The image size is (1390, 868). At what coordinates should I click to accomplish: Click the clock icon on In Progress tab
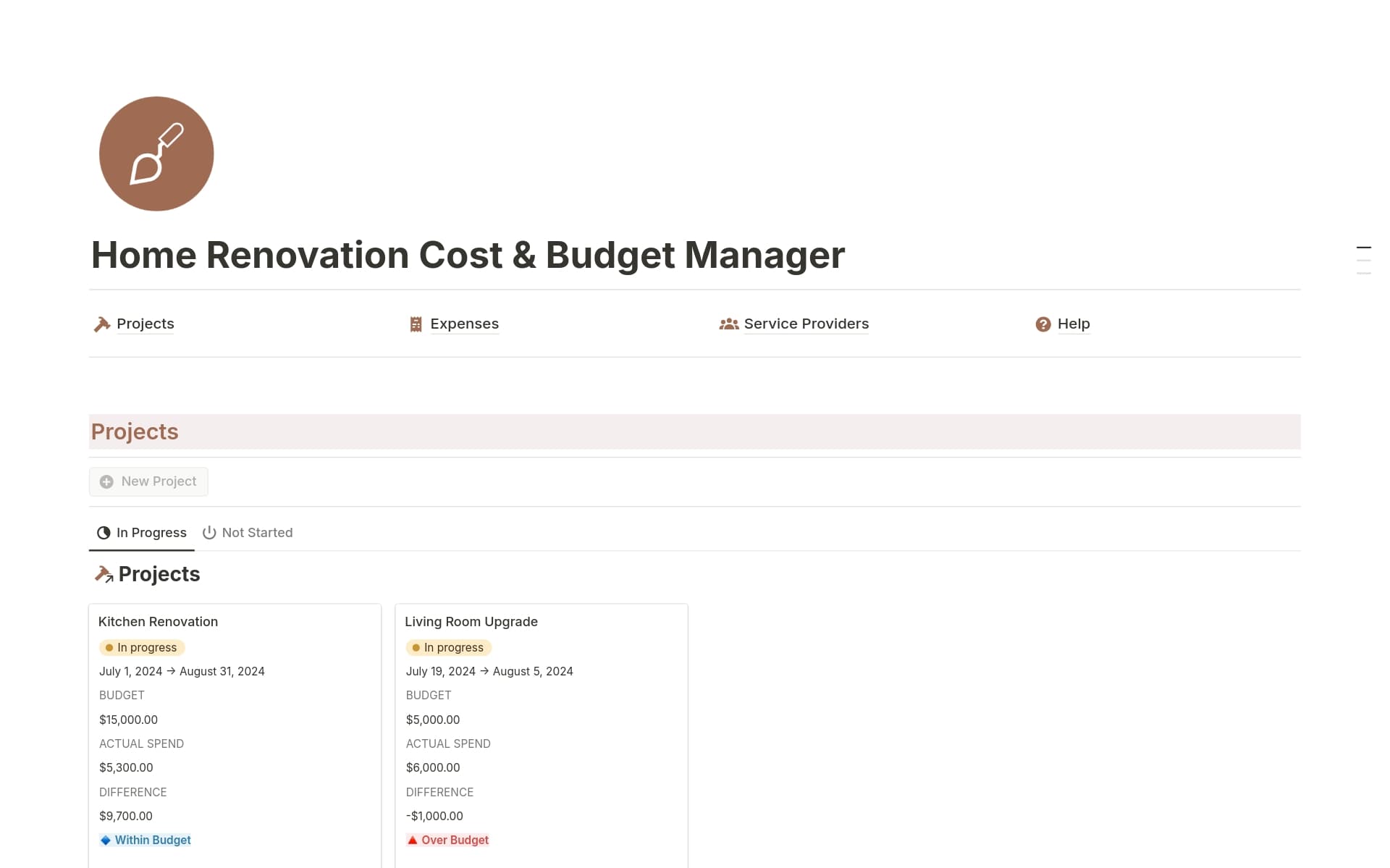(104, 532)
